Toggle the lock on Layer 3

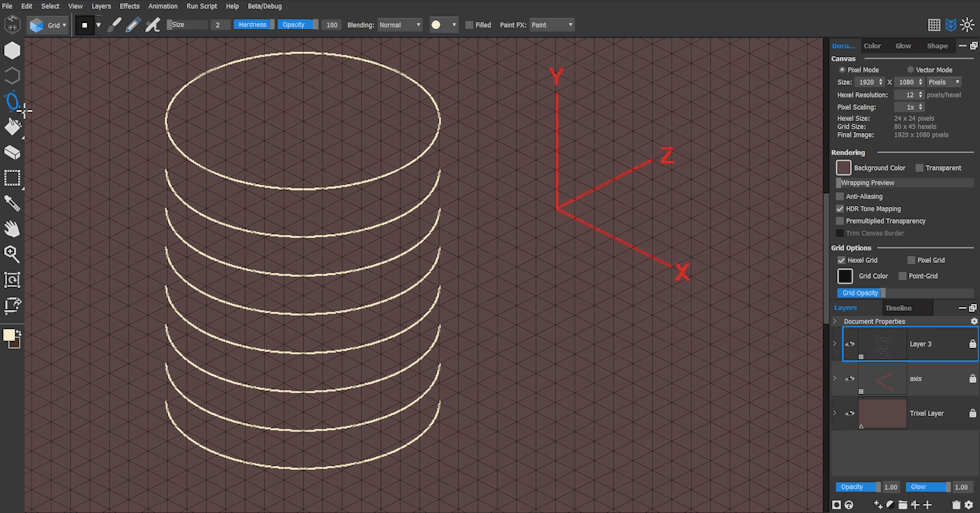point(972,344)
